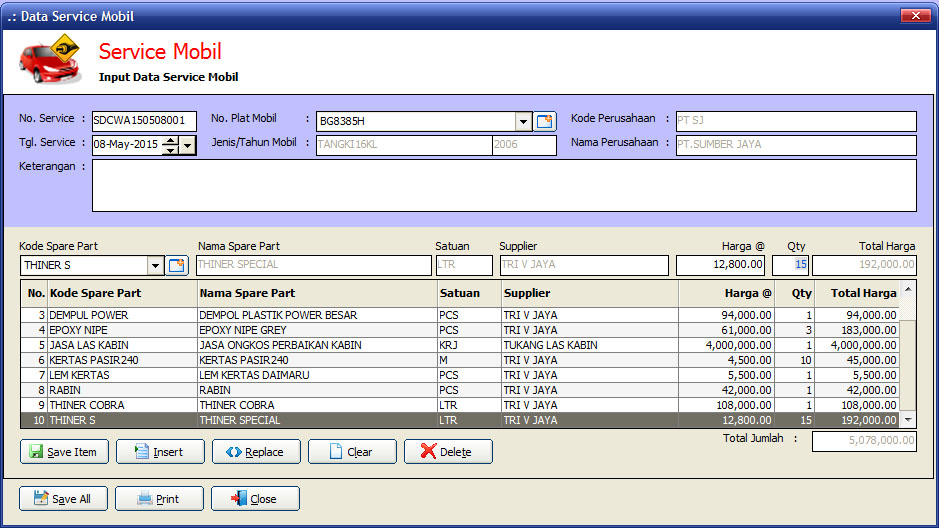Print the service data
This screenshot has height=528, width=939.
[x=160, y=499]
